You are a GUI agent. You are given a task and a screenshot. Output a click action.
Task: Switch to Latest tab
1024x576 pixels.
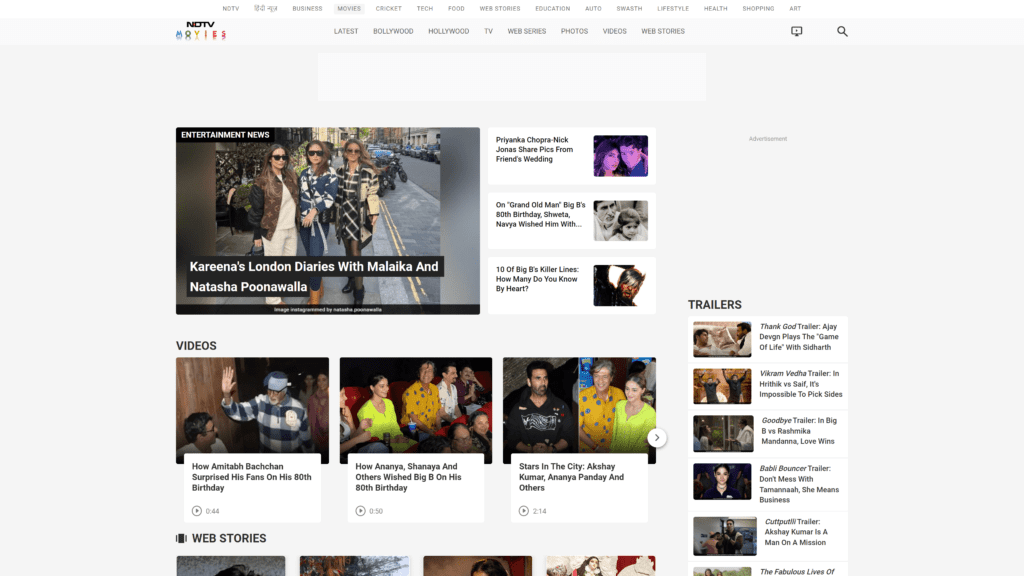[345, 31]
